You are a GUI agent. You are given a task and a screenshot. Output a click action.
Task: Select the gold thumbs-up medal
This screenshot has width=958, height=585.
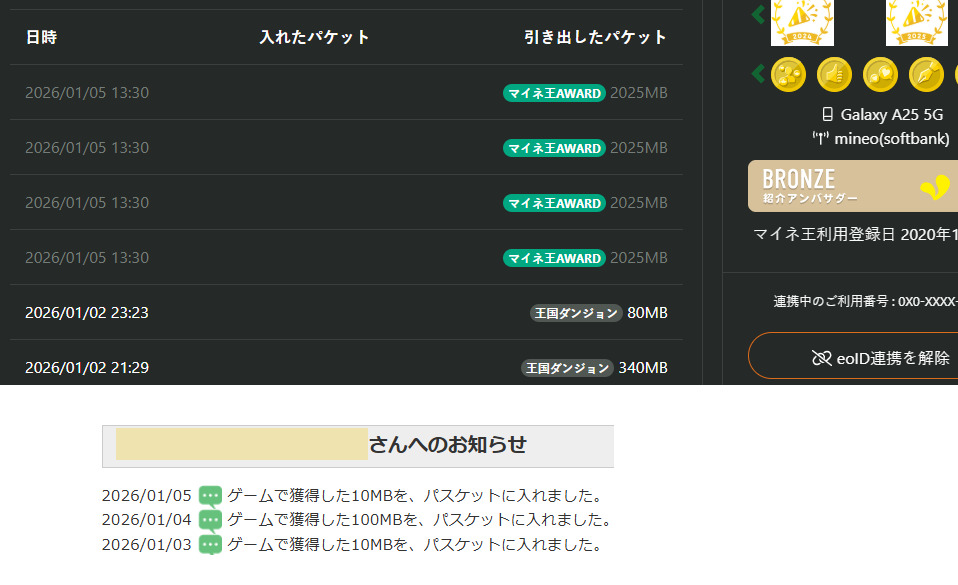(x=834, y=74)
